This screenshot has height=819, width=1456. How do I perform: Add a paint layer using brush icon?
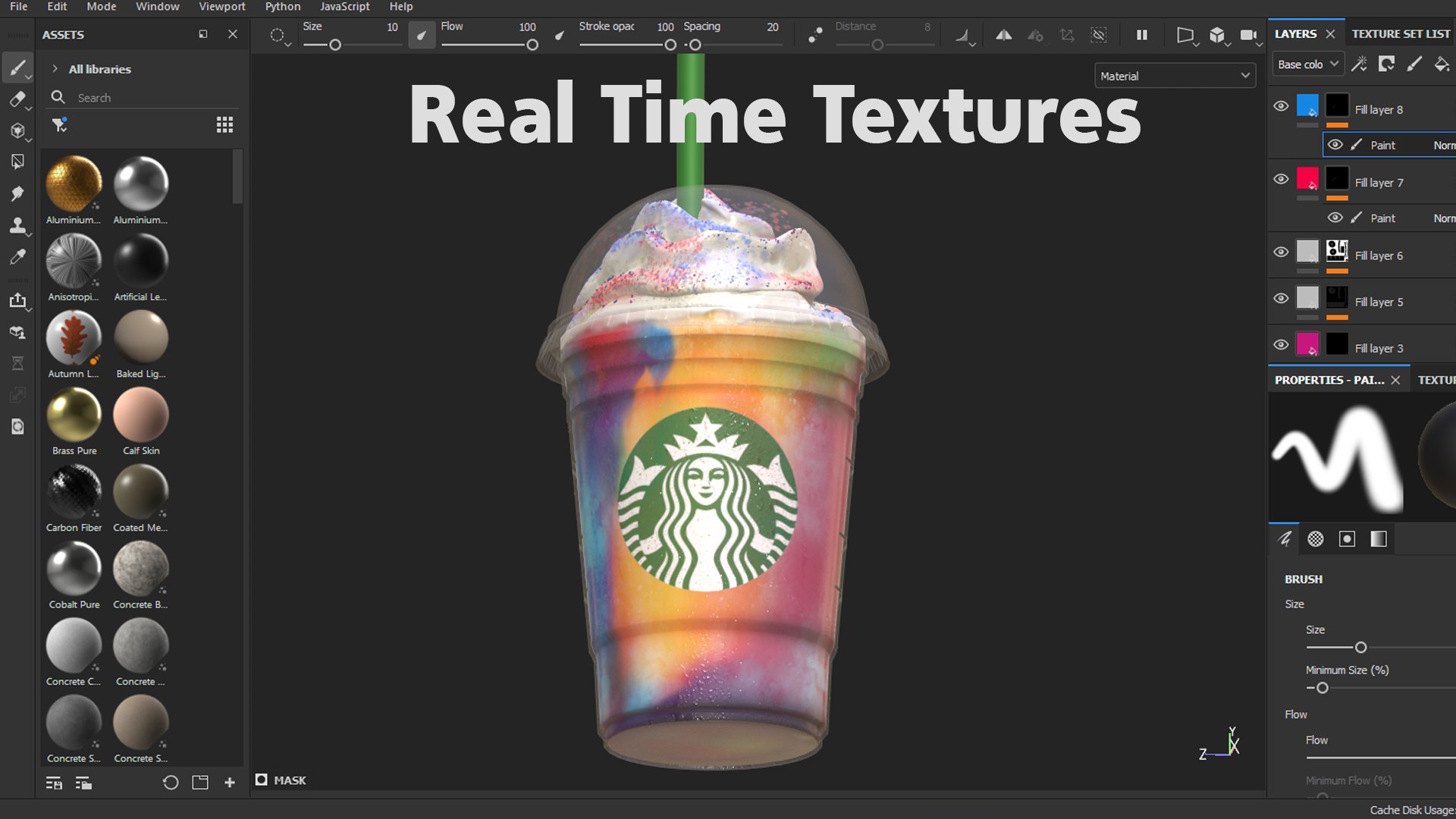[x=1414, y=64]
